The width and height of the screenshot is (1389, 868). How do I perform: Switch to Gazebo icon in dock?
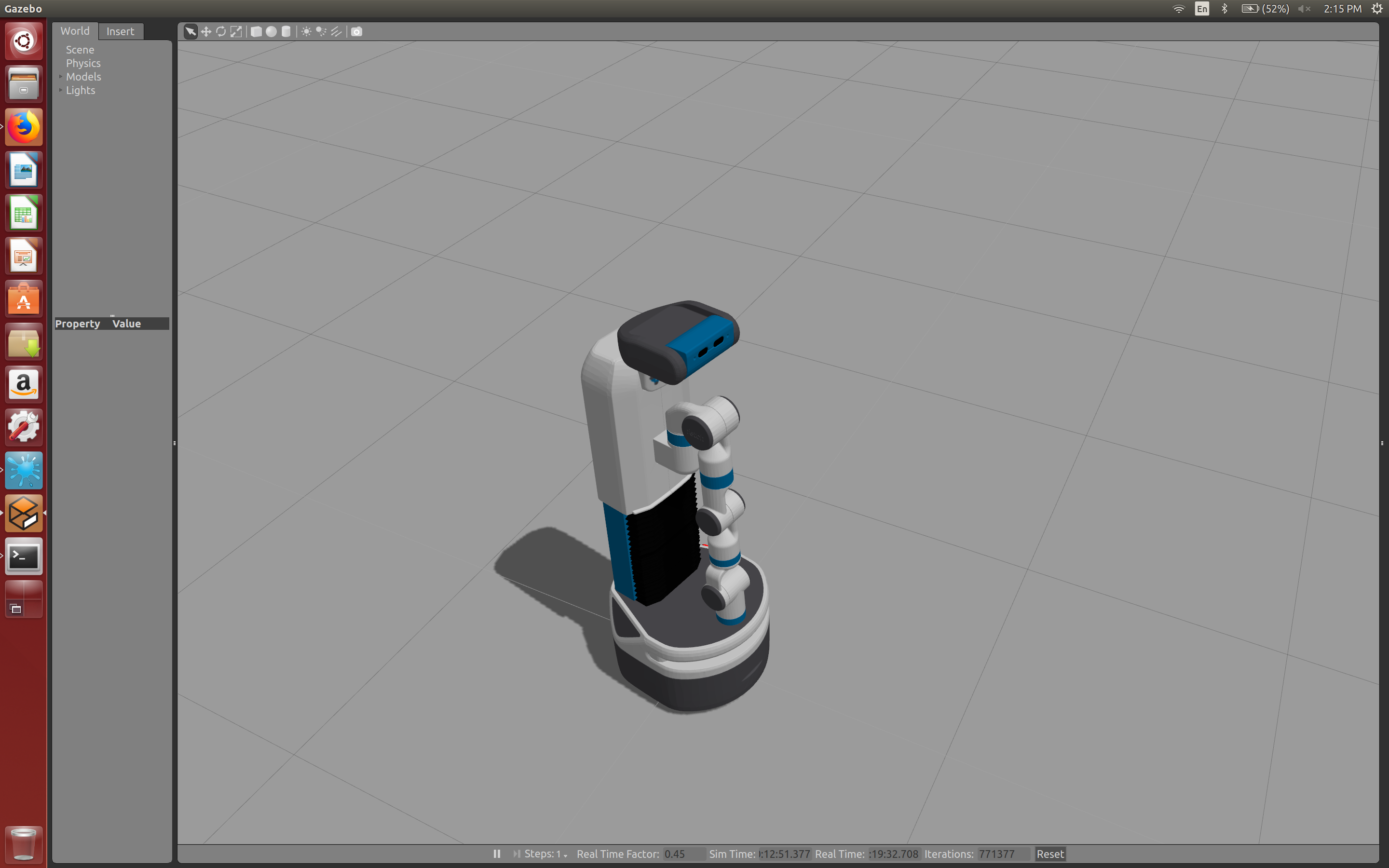tap(24, 513)
